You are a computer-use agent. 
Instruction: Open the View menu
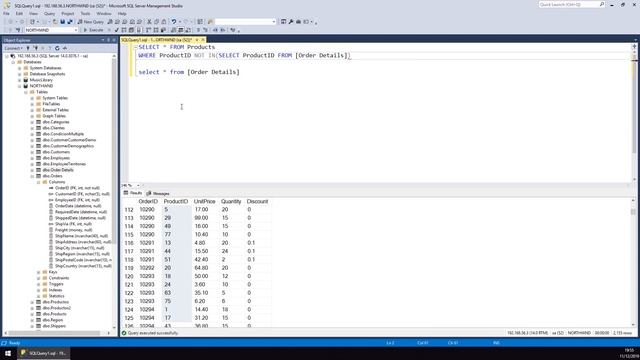tap(33, 13)
